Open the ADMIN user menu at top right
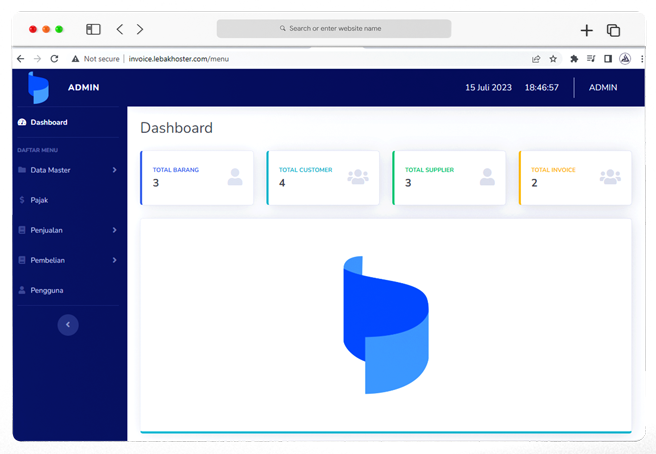Image resolution: width=656 pixels, height=454 pixels. pos(603,88)
